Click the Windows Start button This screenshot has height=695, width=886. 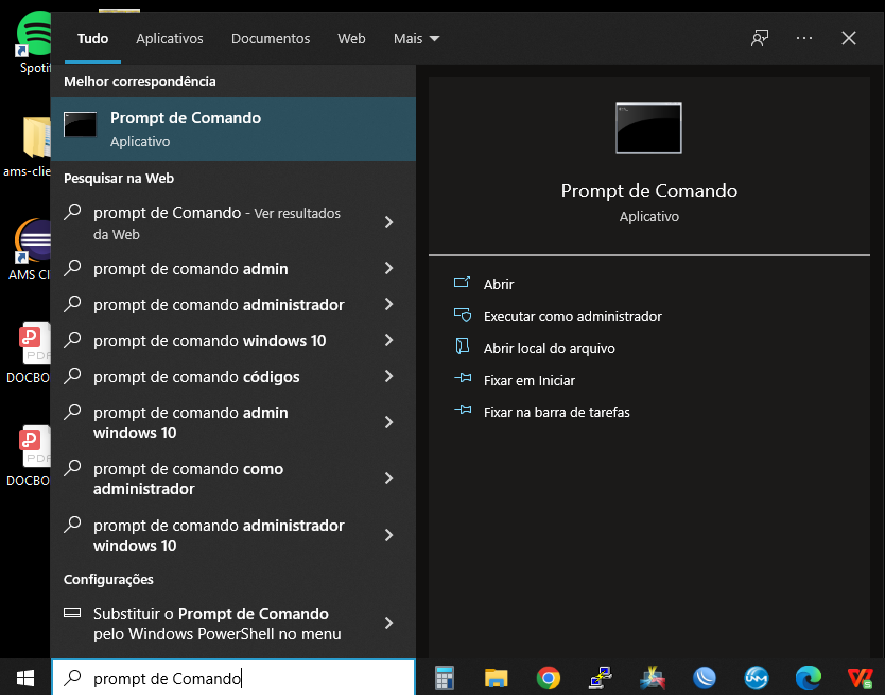point(25,678)
